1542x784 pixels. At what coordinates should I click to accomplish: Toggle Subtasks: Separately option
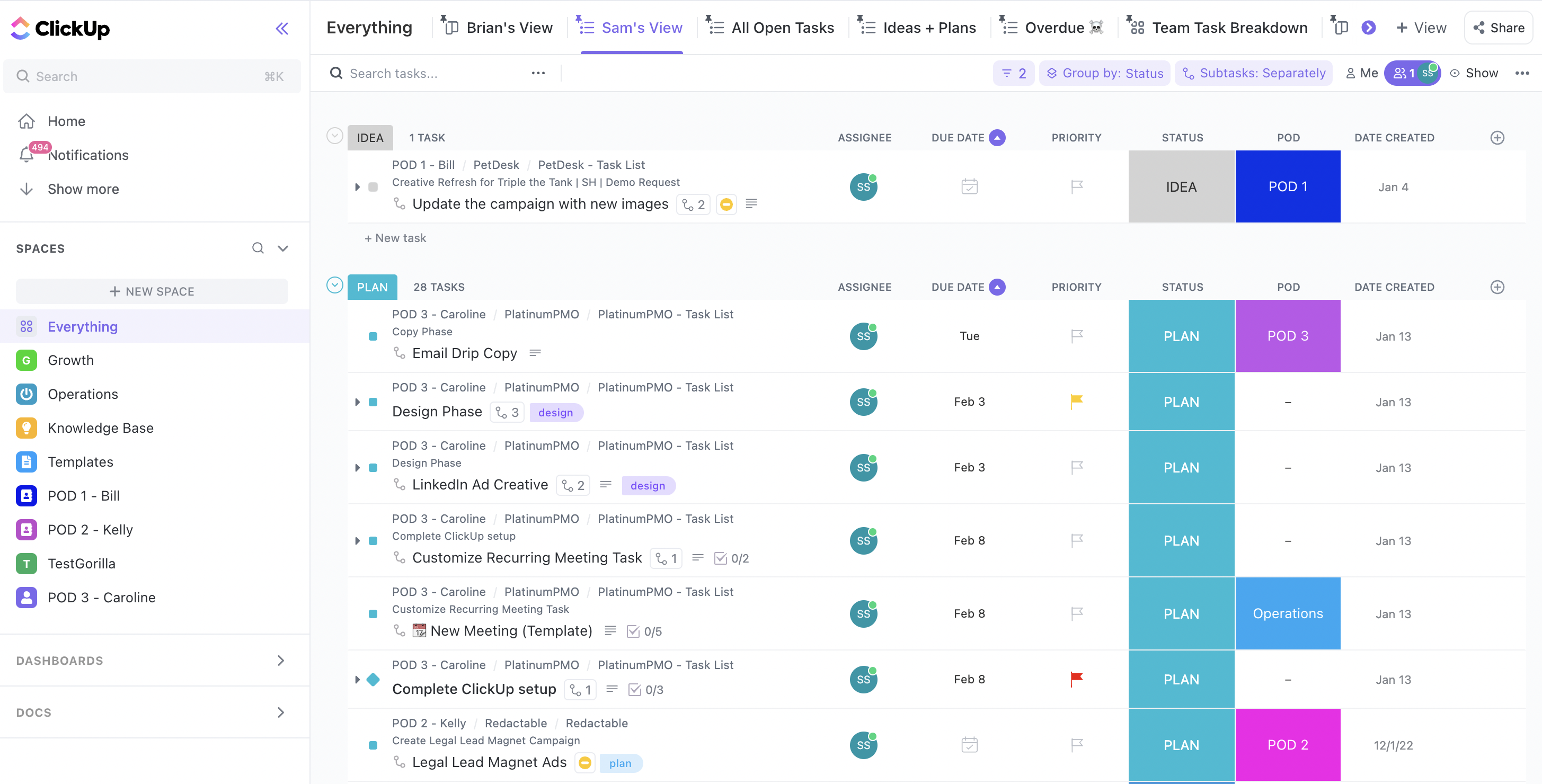[x=1254, y=73]
